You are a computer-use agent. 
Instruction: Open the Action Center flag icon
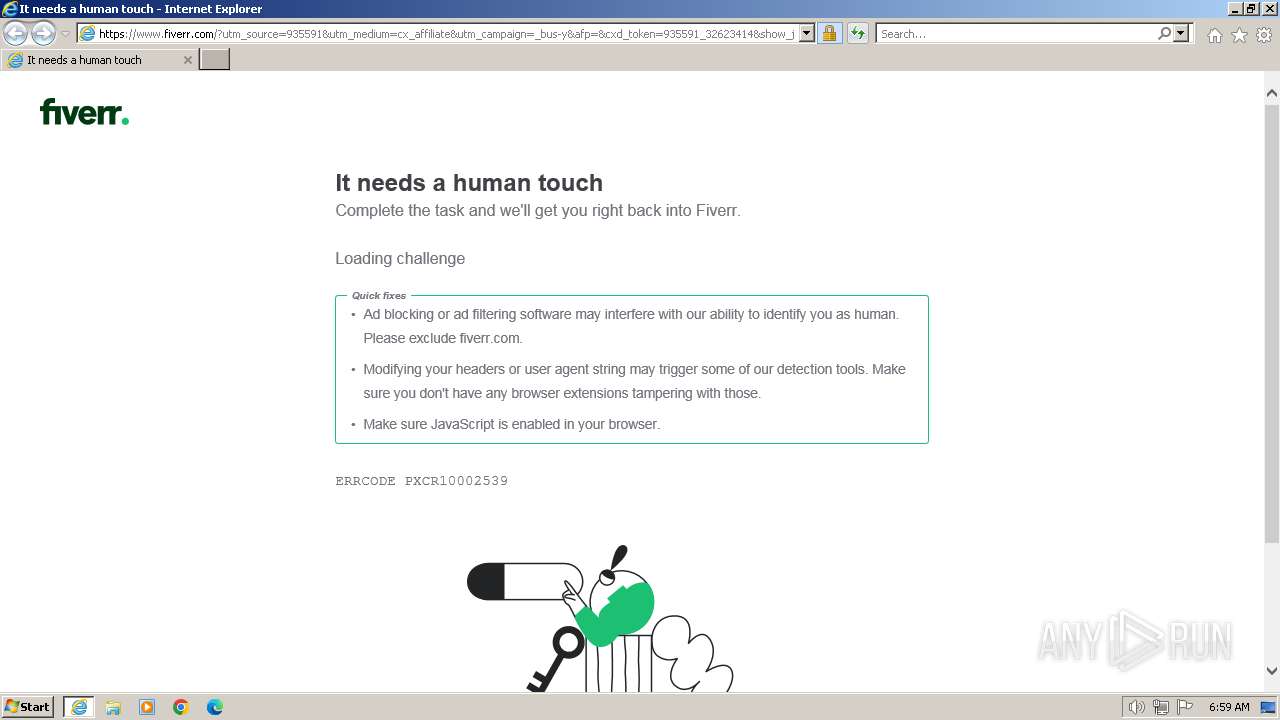click(1185, 707)
